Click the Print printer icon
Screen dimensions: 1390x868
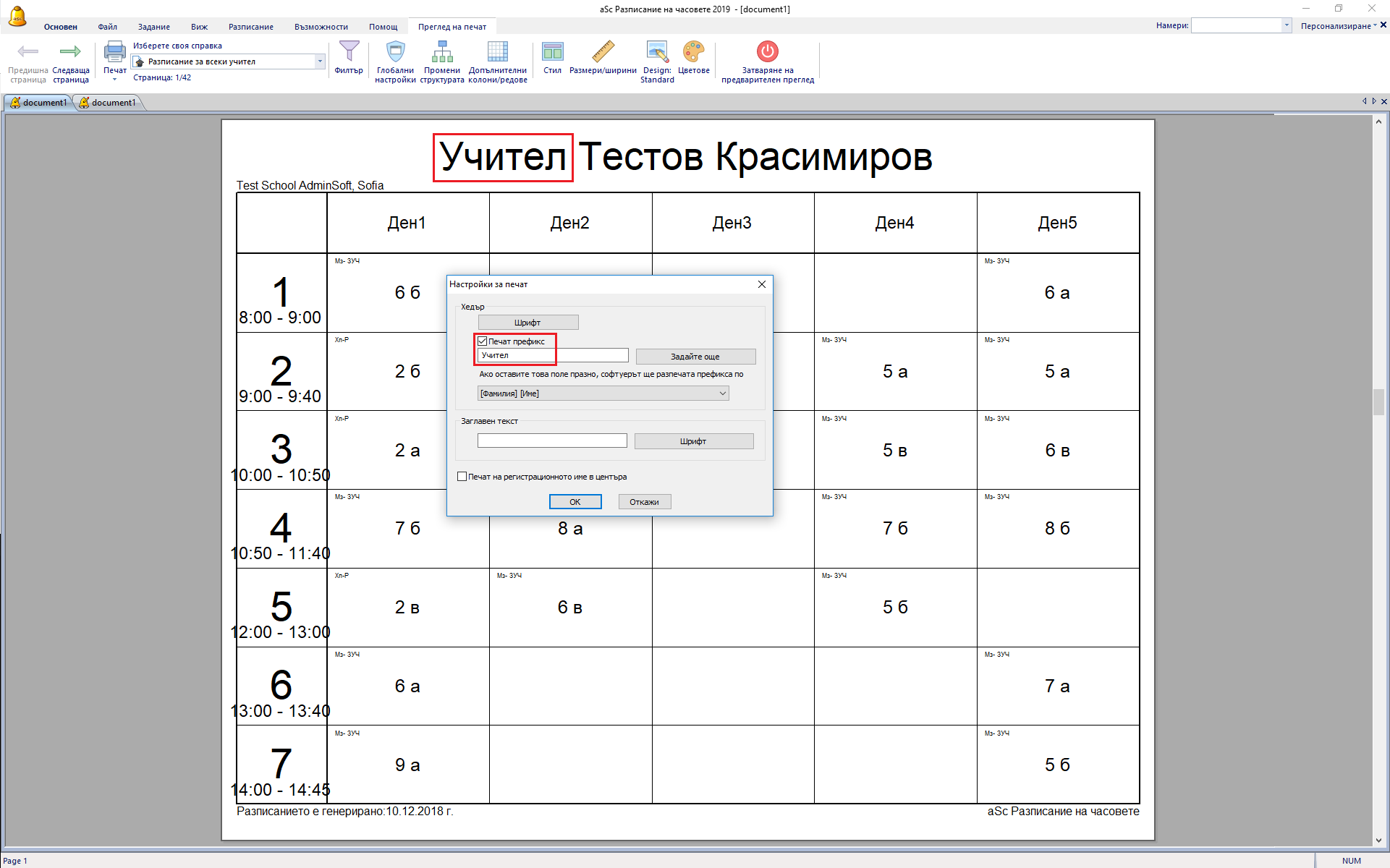point(114,52)
